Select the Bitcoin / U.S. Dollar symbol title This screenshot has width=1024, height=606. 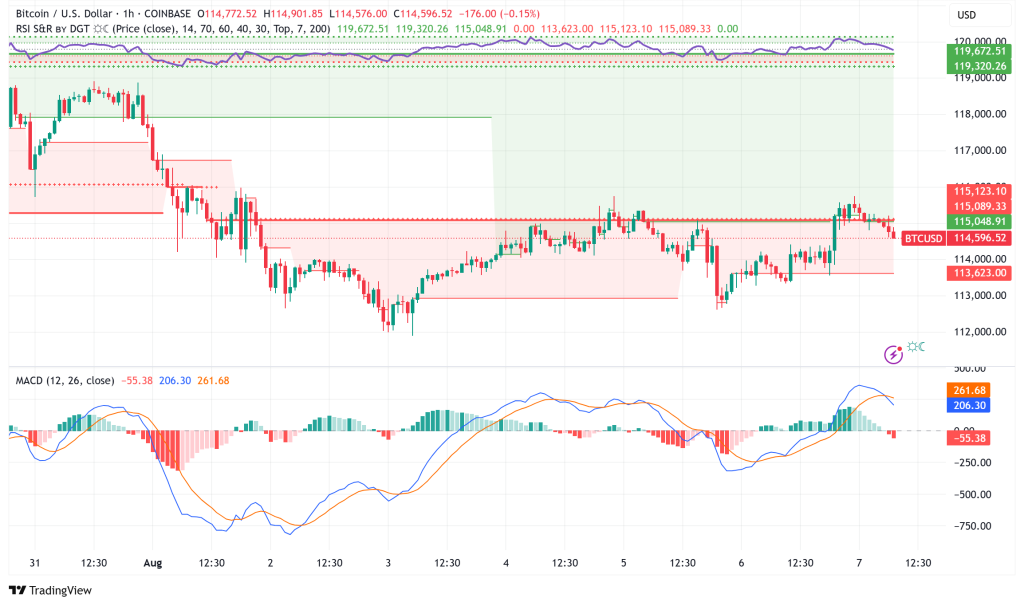pyautogui.click(x=63, y=14)
